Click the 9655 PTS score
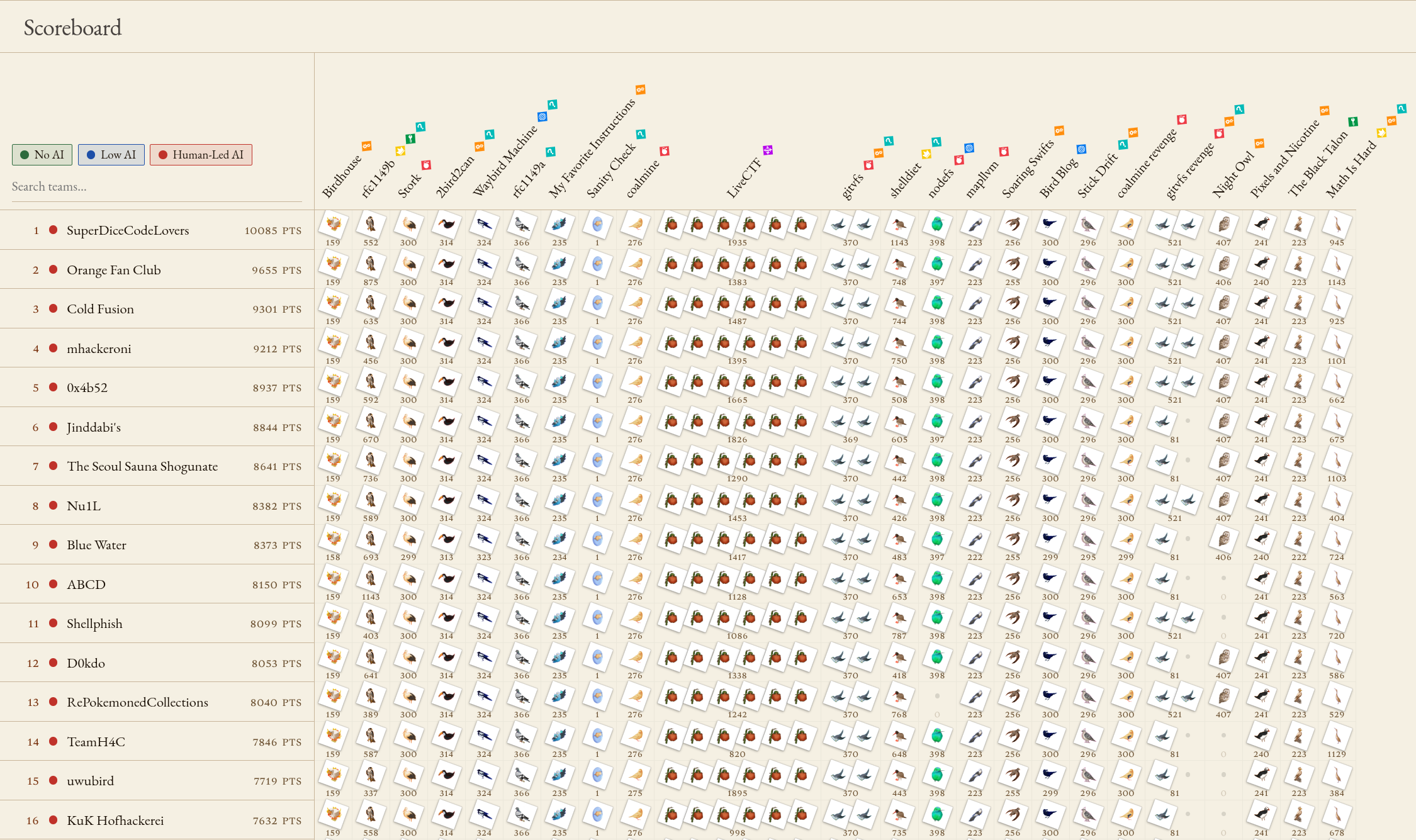This screenshot has width=1416, height=840. [x=276, y=270]
